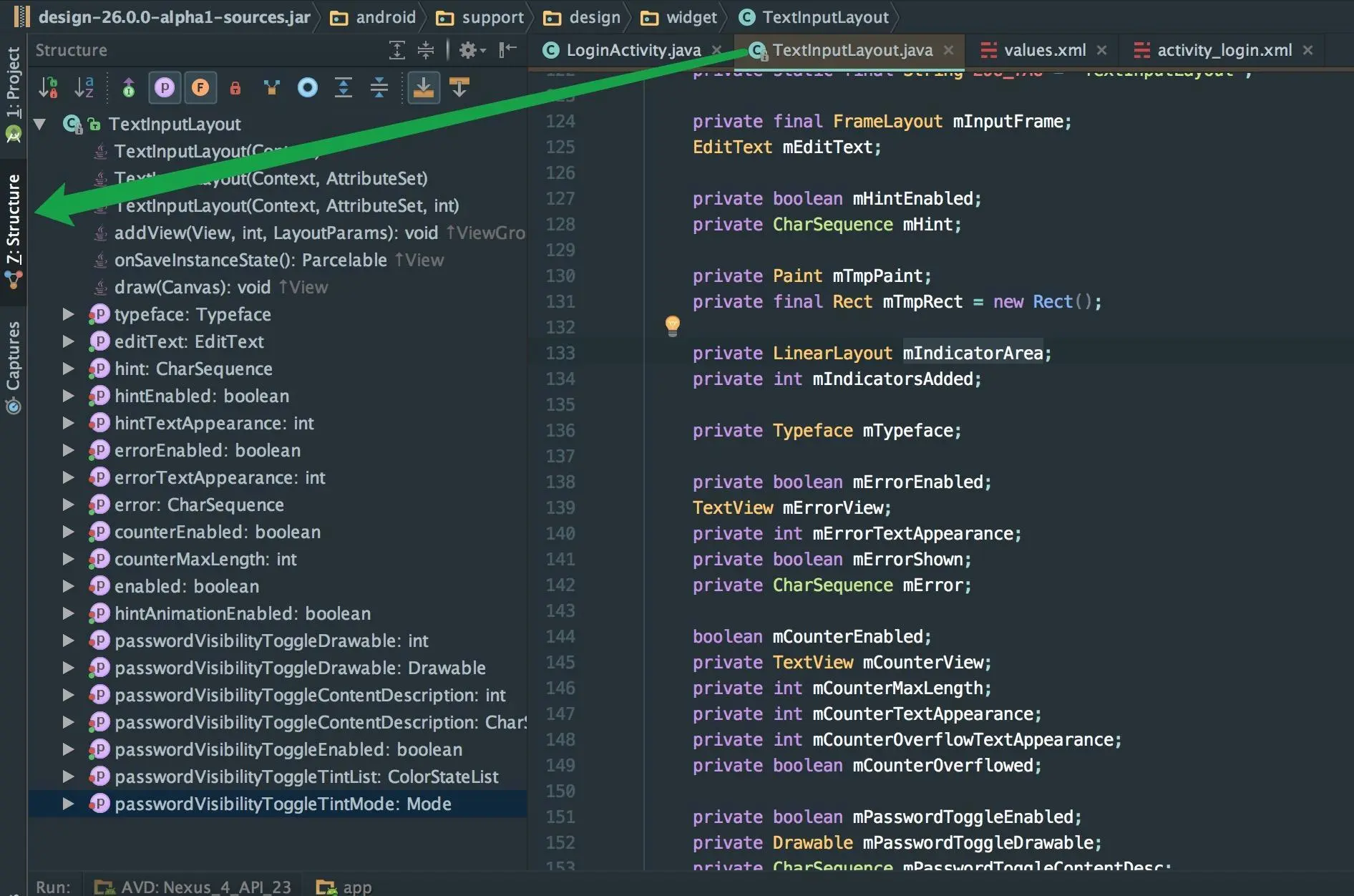
Task: Select the app run tab
Action: 344,887
